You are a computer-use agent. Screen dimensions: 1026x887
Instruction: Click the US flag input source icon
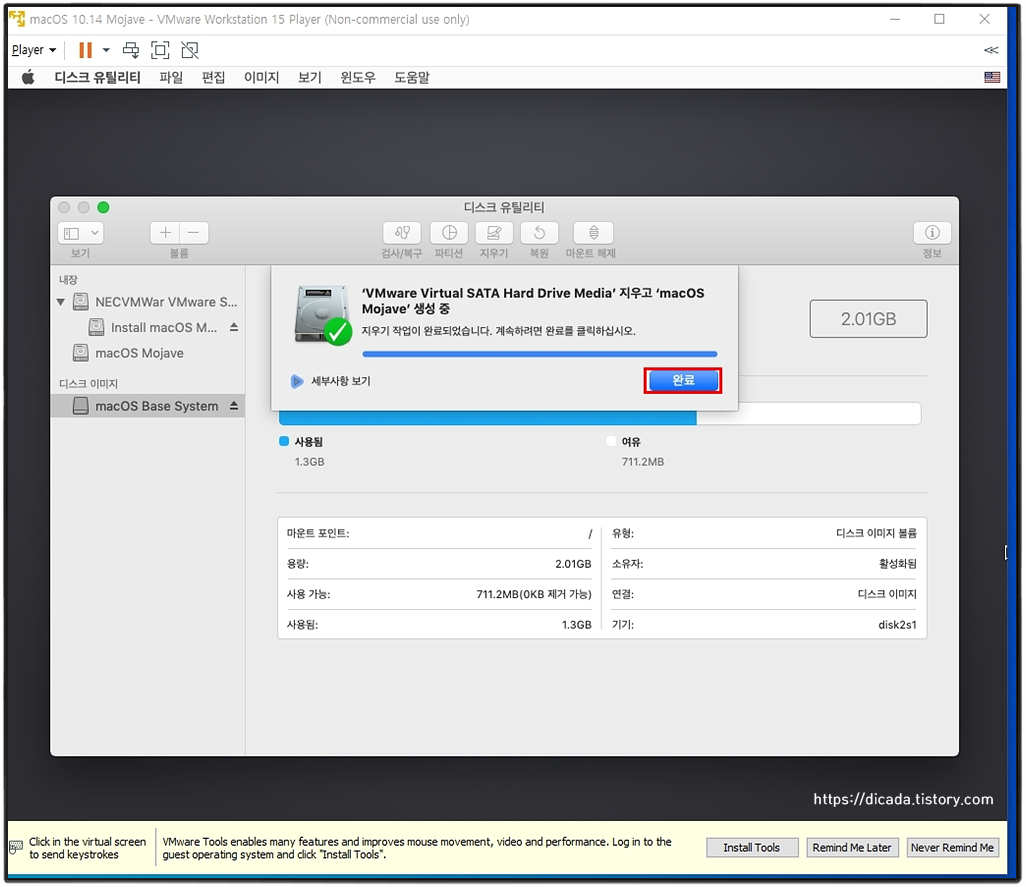coord(992,77)
